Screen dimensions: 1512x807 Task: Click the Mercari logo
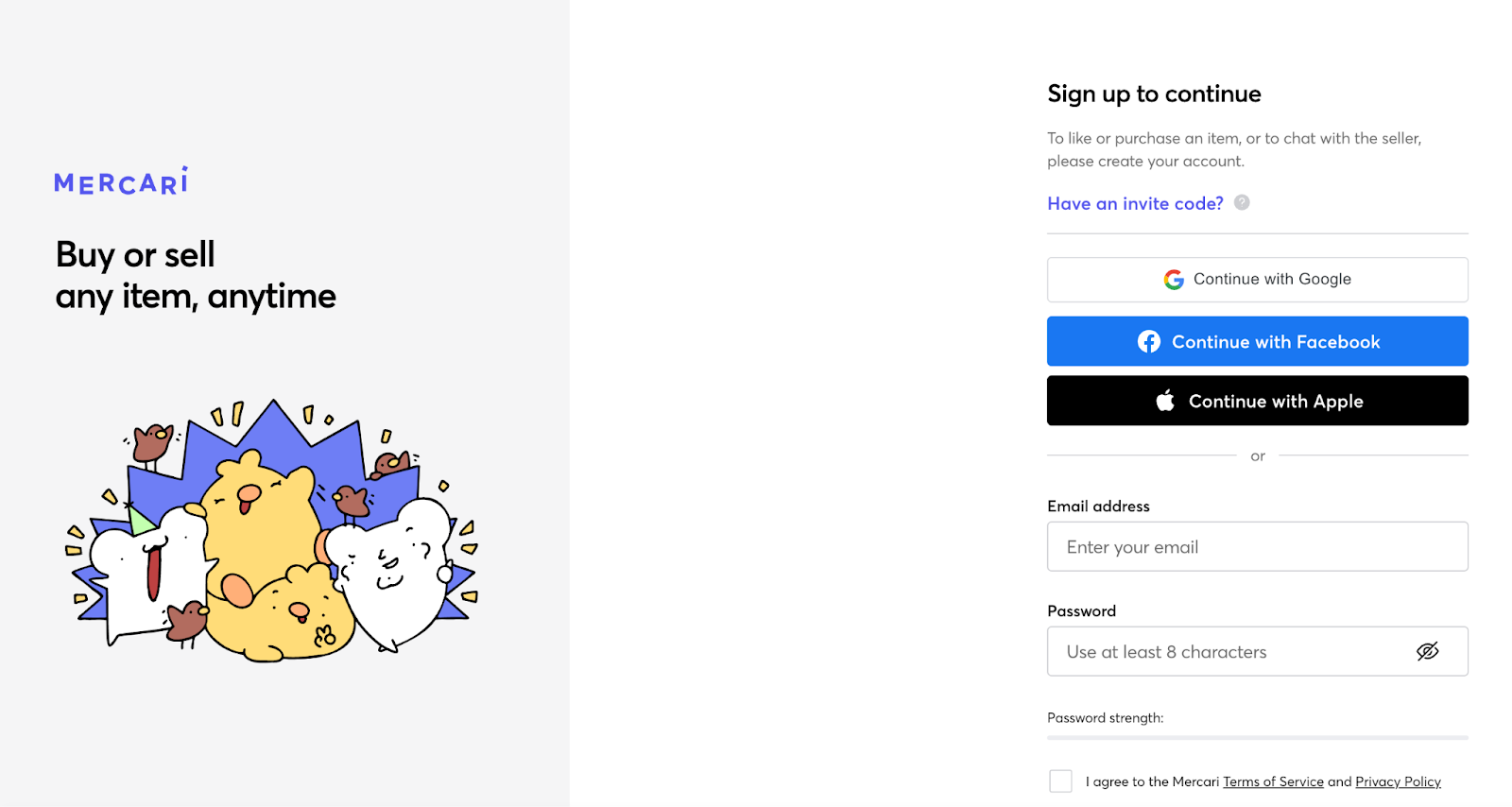point(120,181)
